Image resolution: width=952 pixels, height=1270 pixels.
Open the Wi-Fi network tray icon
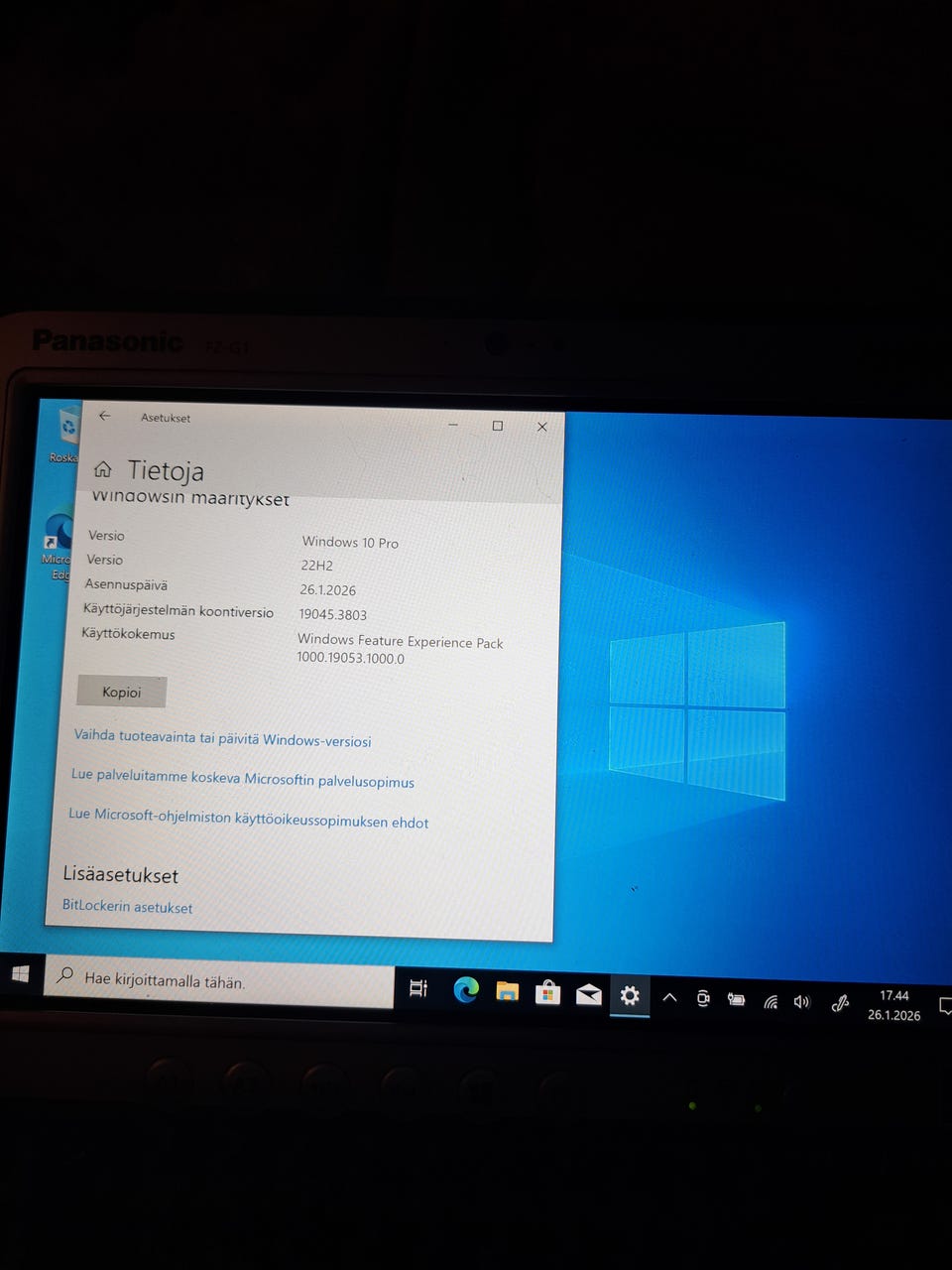pyautogui.click(x=771, y=1001)
